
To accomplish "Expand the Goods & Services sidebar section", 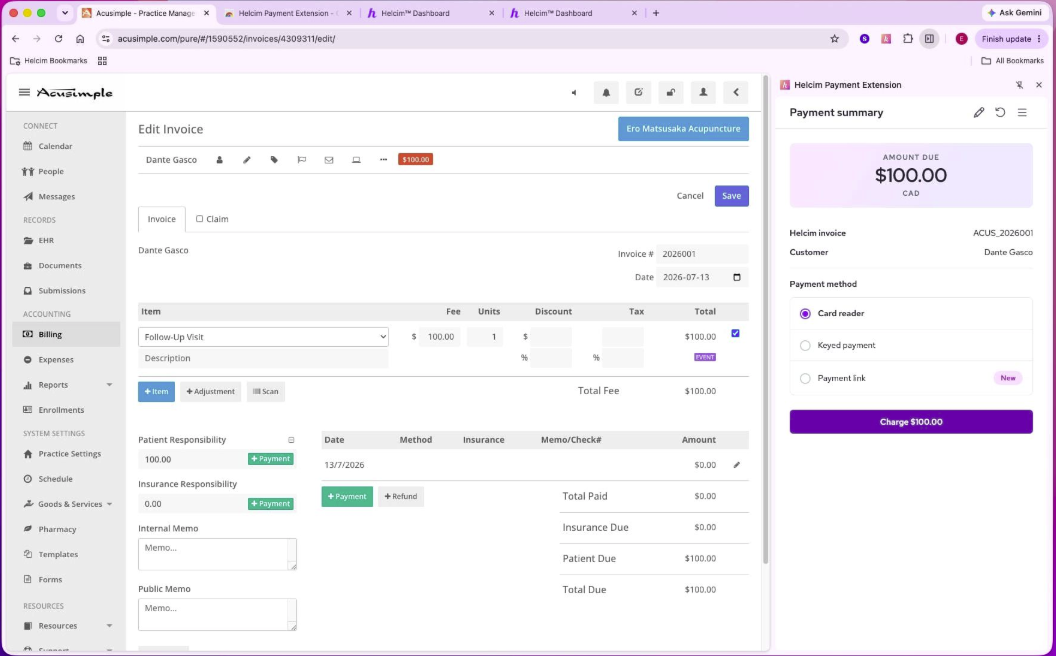I will pos(109,504).
